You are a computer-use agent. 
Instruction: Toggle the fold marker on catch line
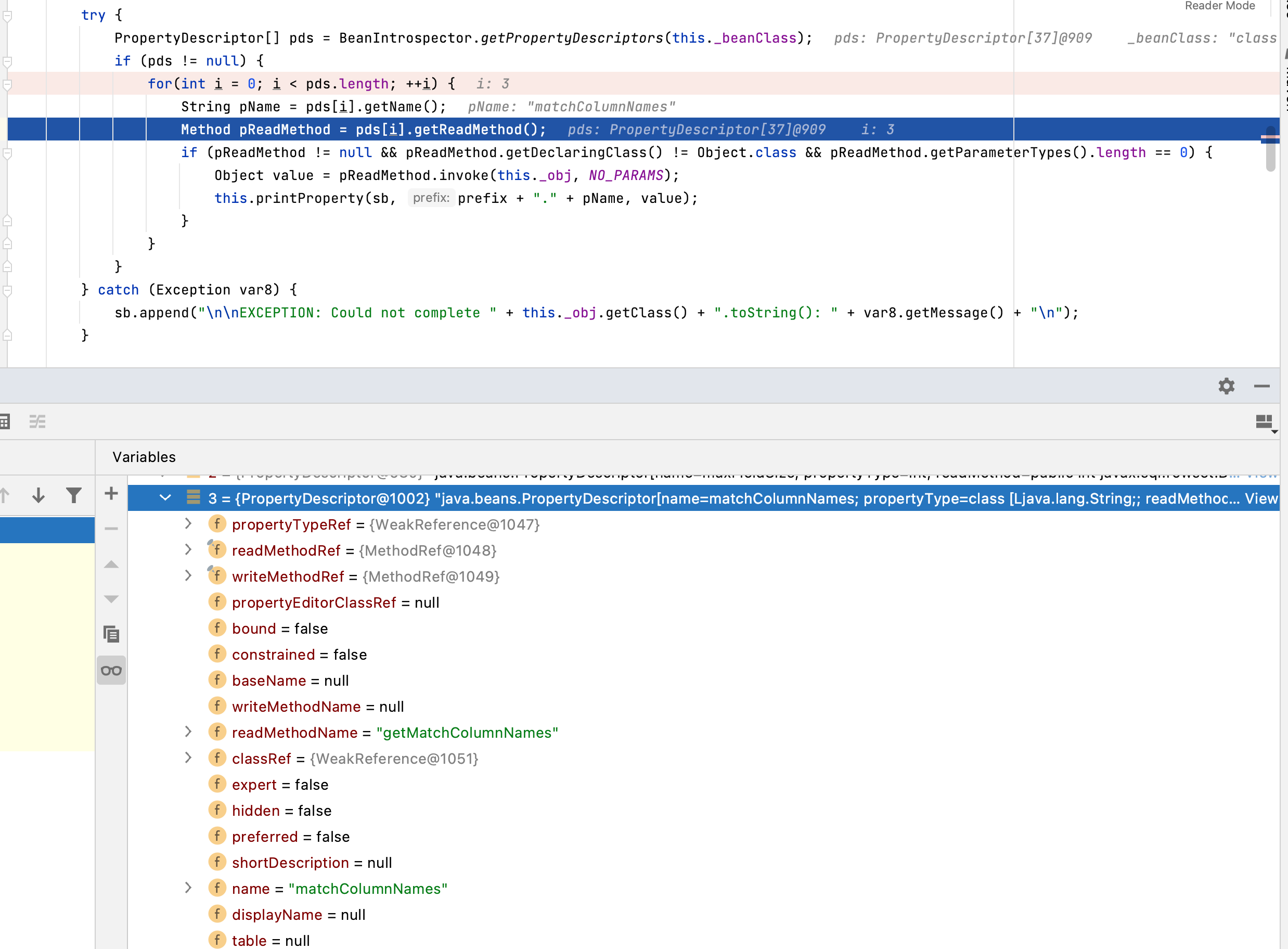7,290
